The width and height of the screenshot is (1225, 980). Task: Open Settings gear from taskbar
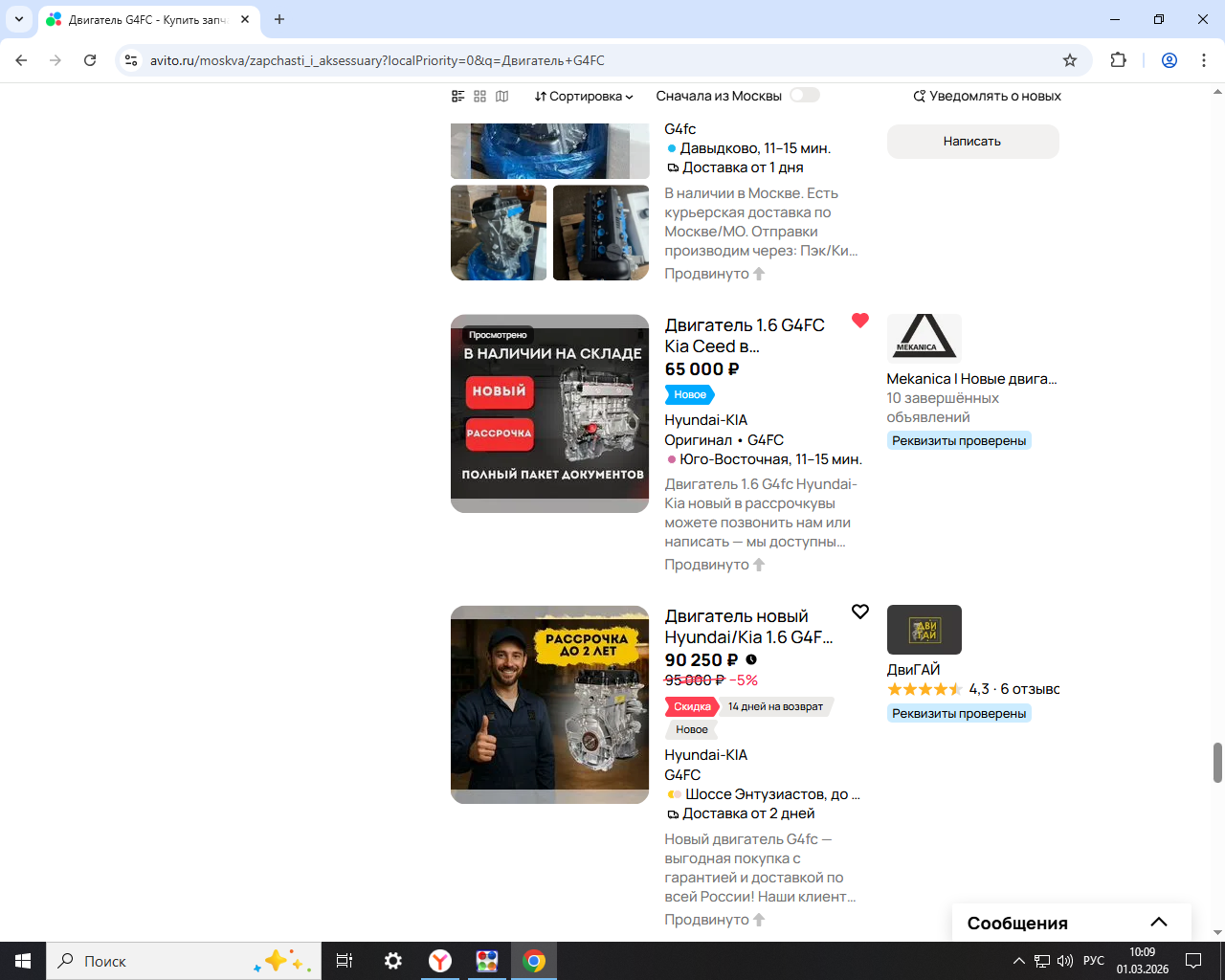click(392, 961)
